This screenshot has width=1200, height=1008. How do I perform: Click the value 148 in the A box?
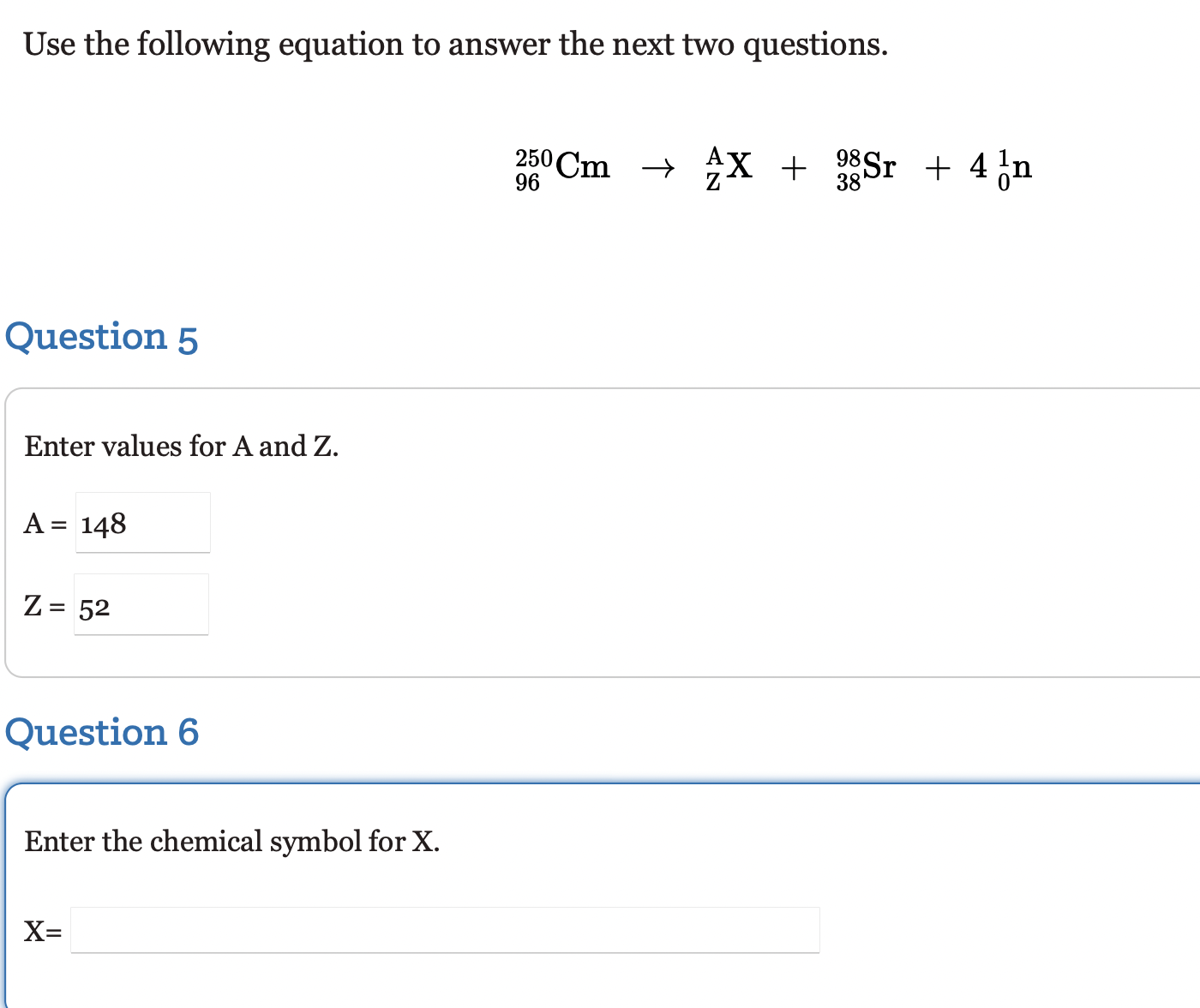tap(103, 524)
